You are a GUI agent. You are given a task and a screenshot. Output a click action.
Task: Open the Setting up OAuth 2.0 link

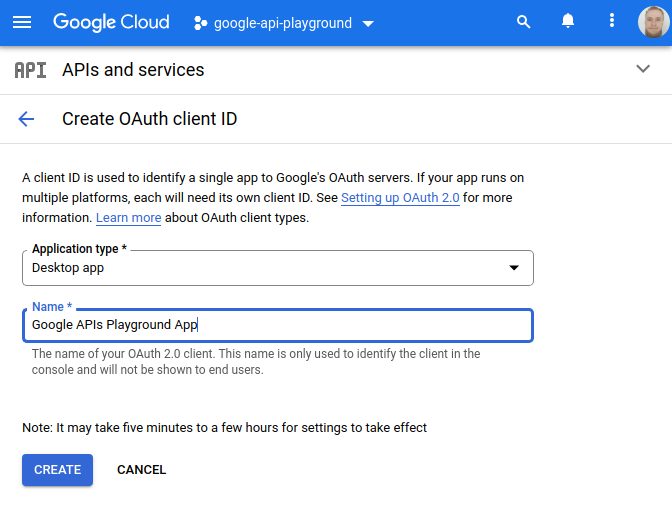tap(400, 198)
